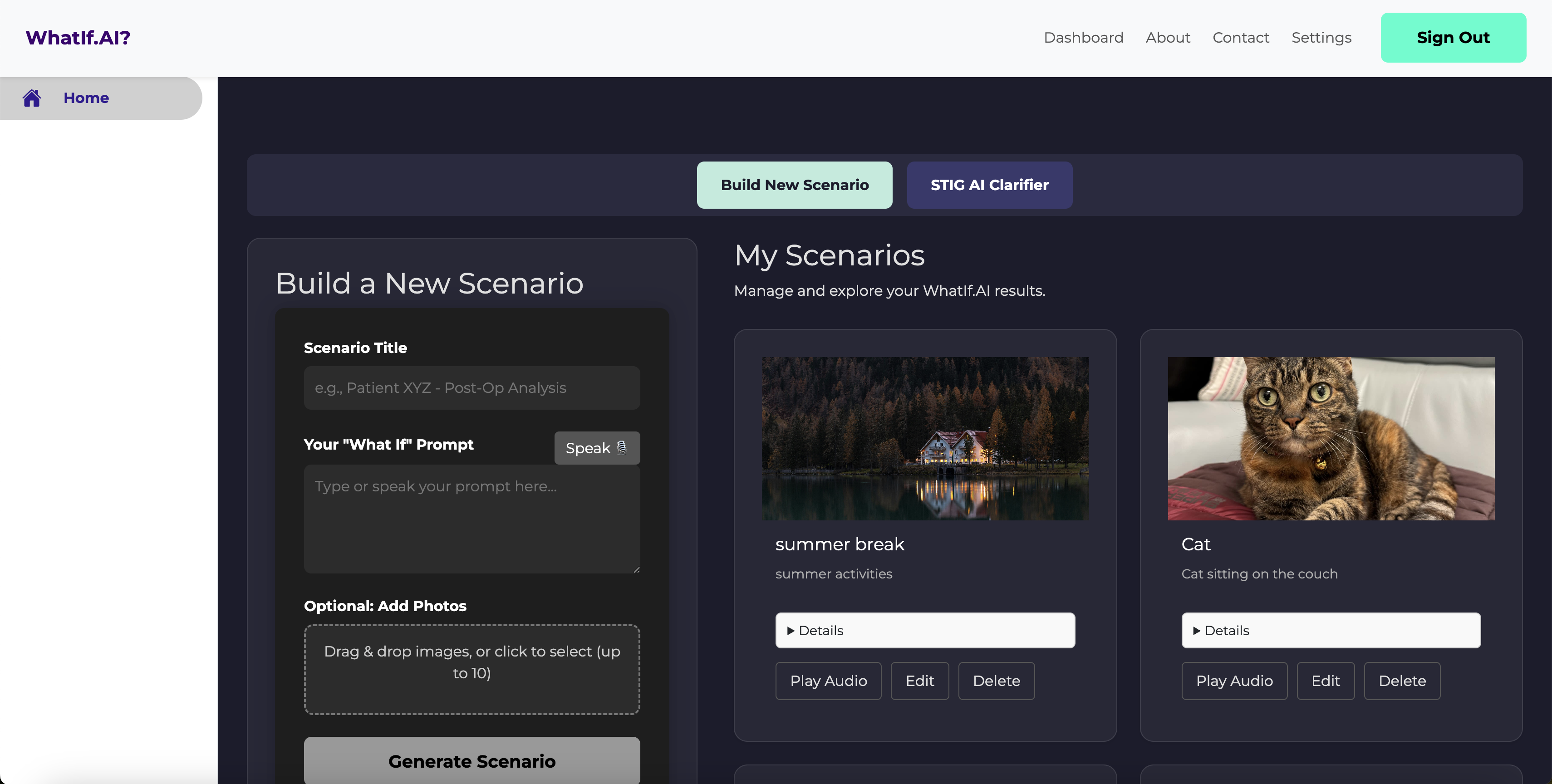Open Settings from the top navigation

tap(1321, 37)
